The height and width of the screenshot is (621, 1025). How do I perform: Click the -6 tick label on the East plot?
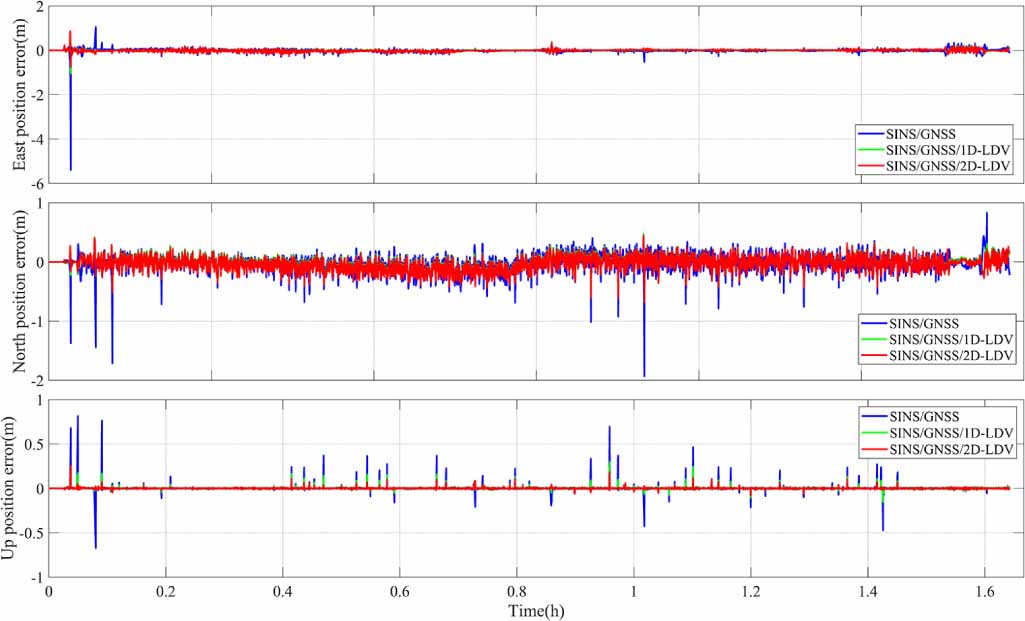(34, 183)
